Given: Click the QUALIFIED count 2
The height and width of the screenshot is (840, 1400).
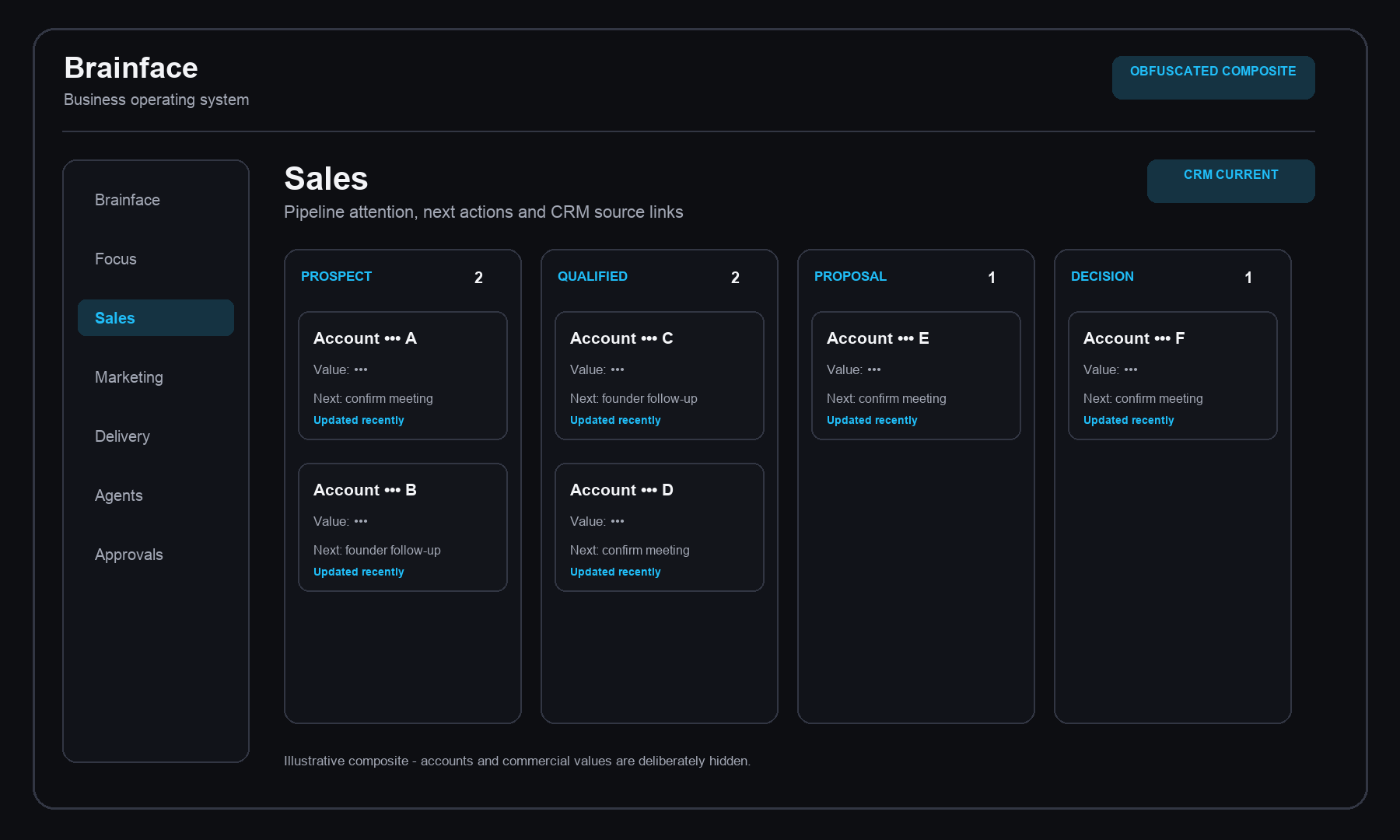Looking at the screenshot, I should pos(735,278).
